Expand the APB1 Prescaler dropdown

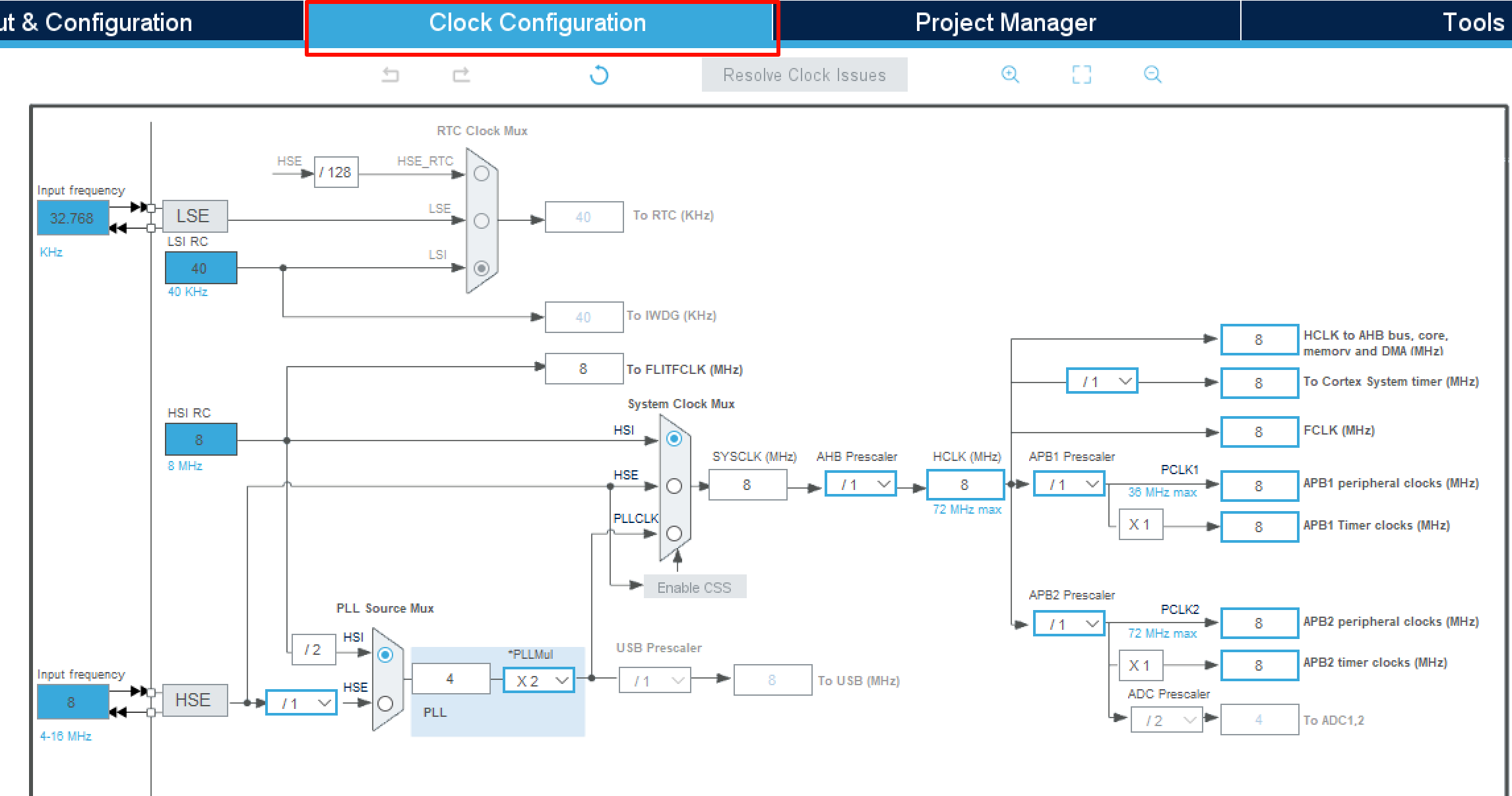(x=1069, y=485)
